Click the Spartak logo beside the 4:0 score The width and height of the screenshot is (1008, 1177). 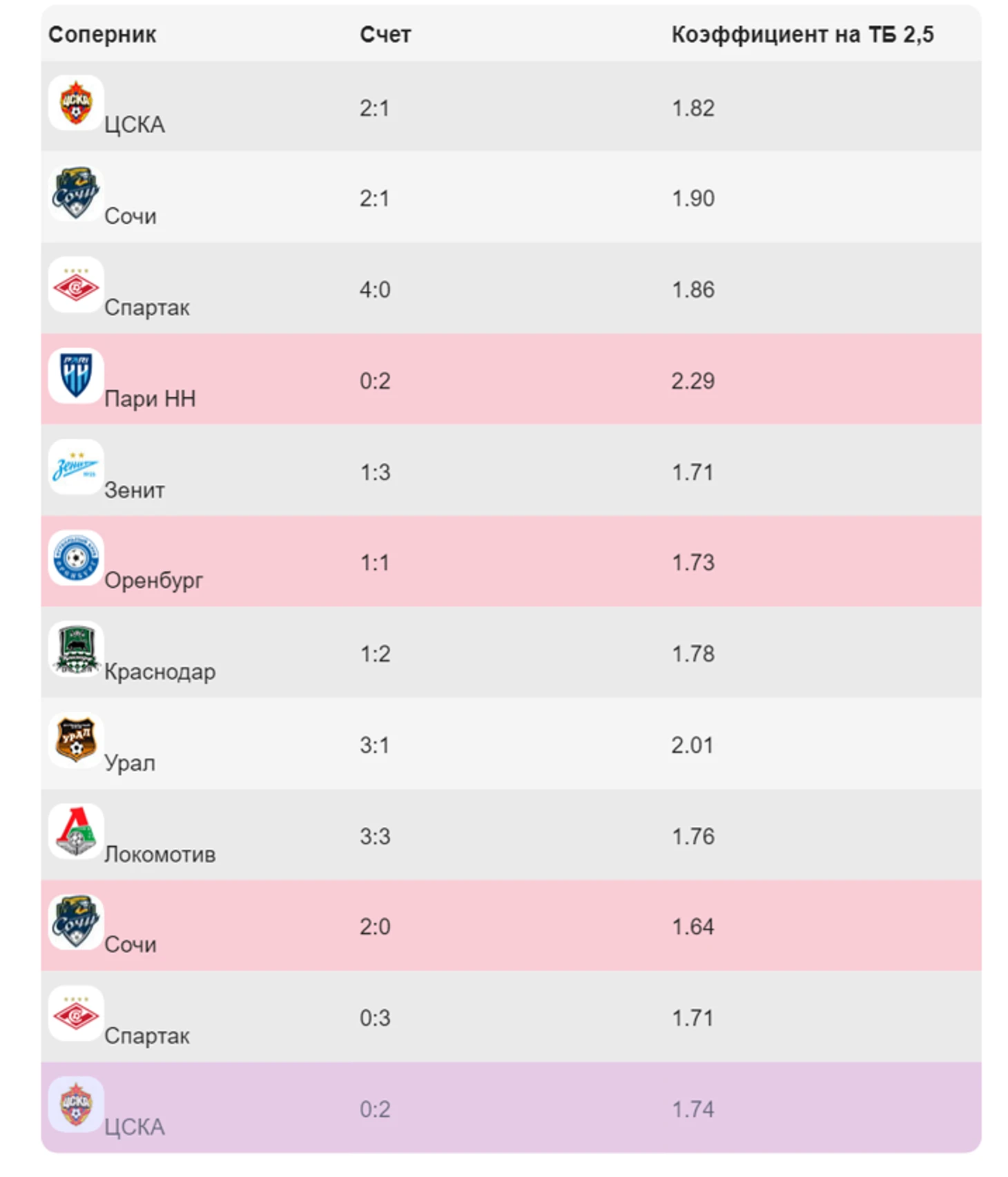[76, 285]
